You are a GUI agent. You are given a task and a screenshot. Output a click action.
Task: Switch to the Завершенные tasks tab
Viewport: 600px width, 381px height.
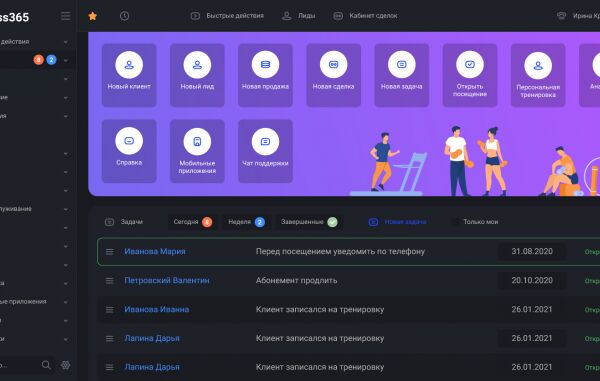tap(309, 222)
